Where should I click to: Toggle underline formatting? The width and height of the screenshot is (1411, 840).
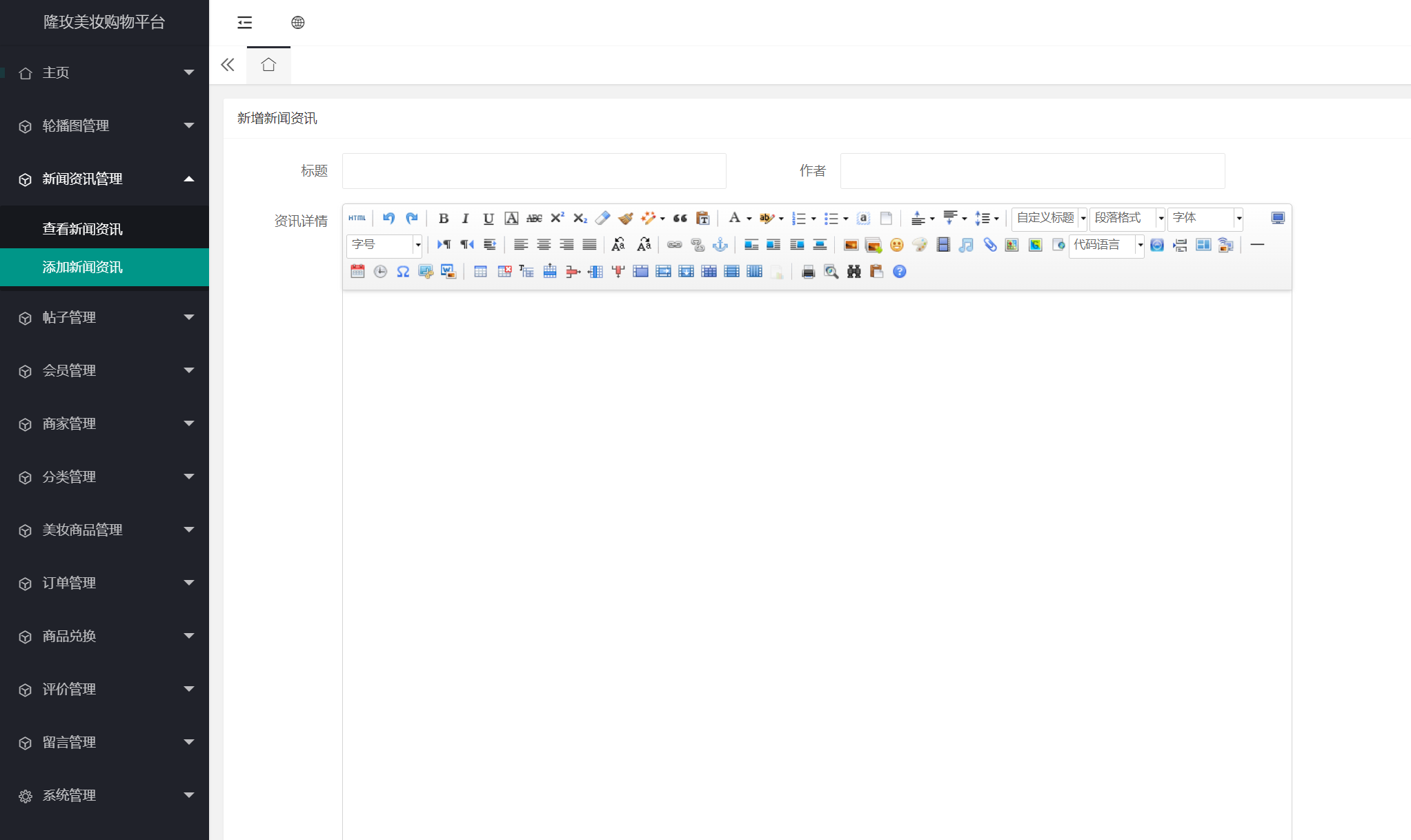point(488,218)
